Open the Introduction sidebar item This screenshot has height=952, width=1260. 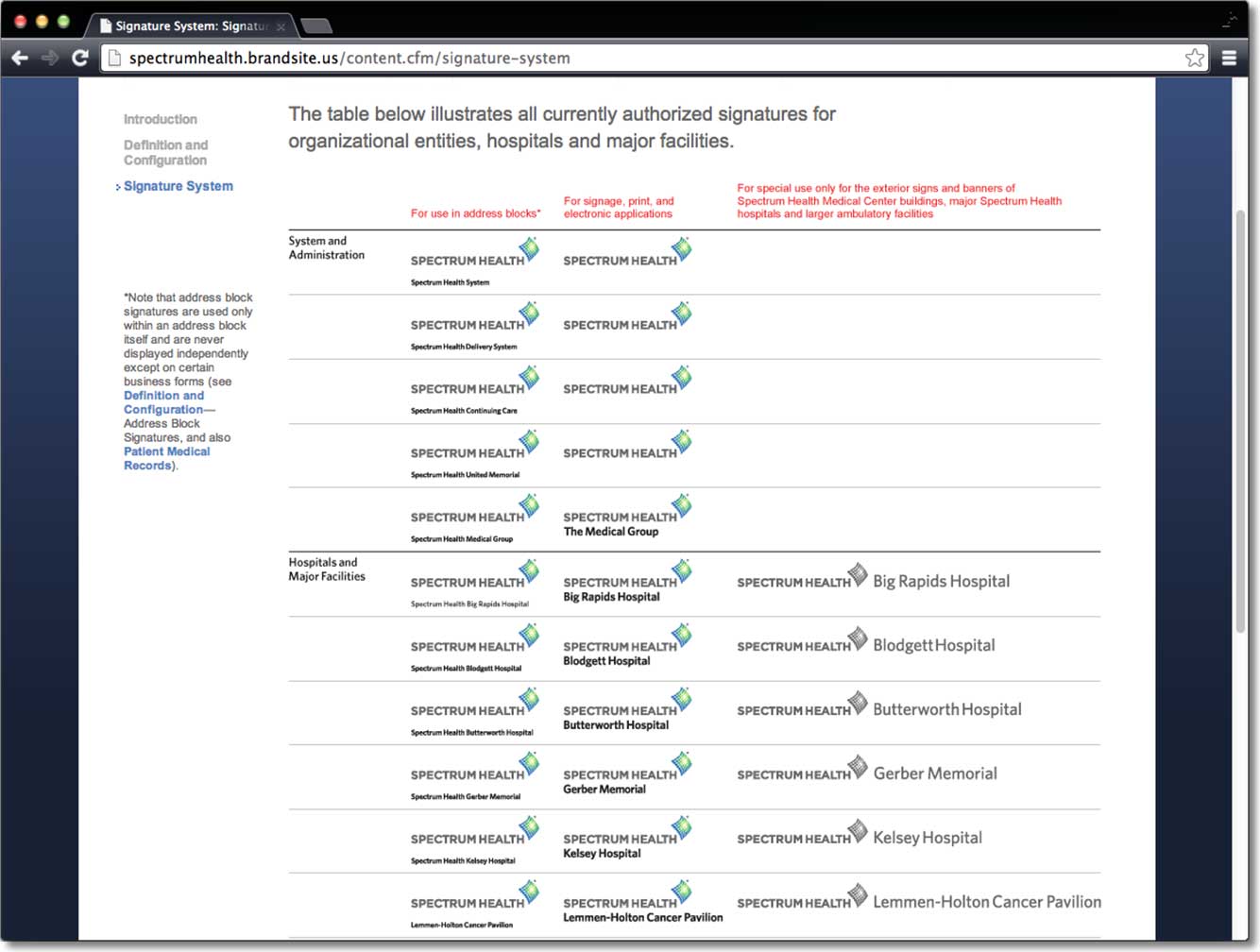pos(161,119)
